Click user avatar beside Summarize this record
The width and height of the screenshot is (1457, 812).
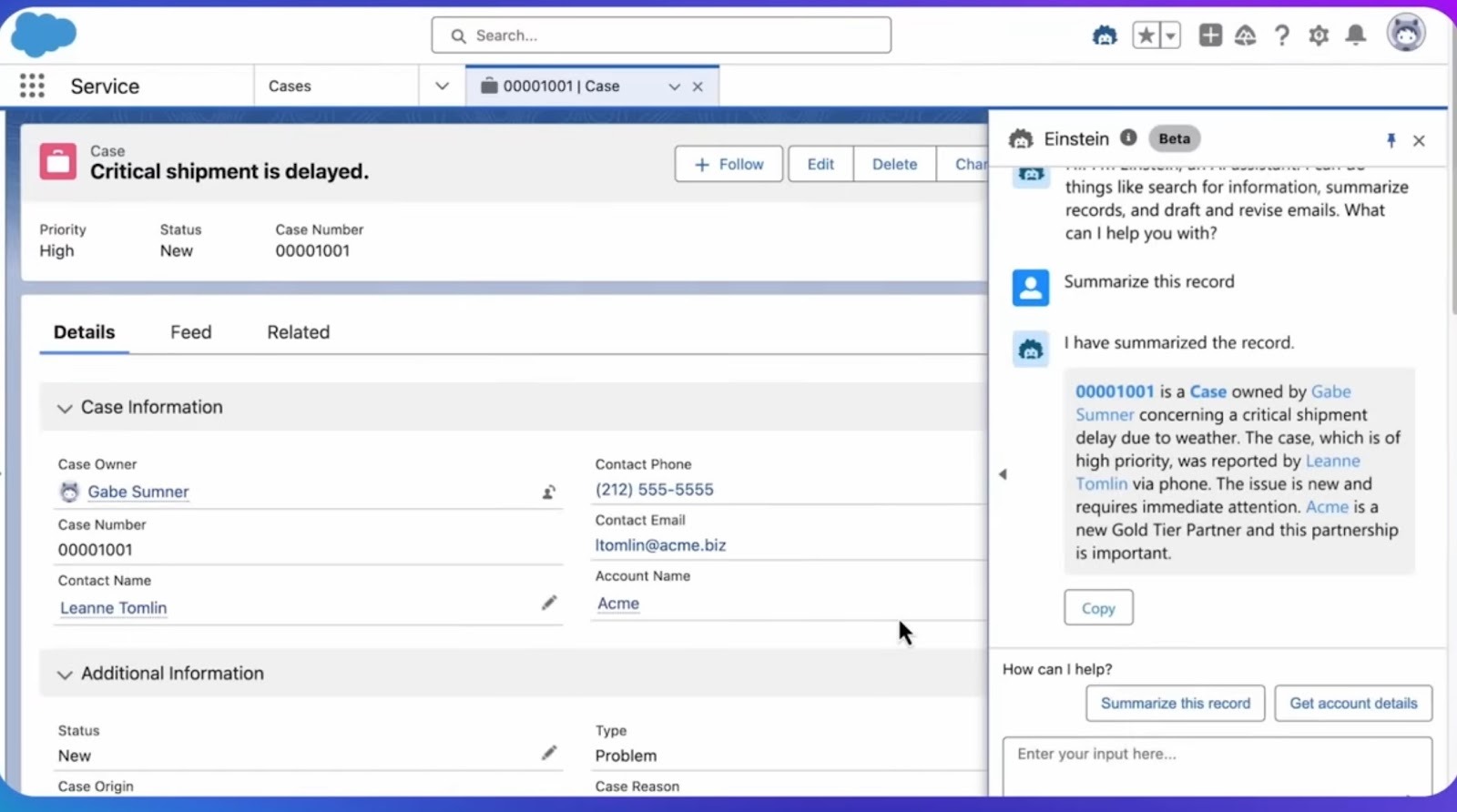1031,288
